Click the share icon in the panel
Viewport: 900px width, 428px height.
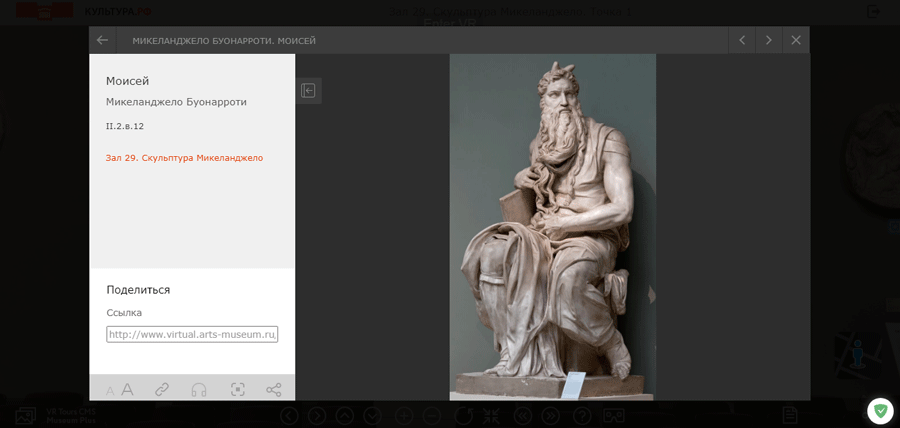pos(273,390)
